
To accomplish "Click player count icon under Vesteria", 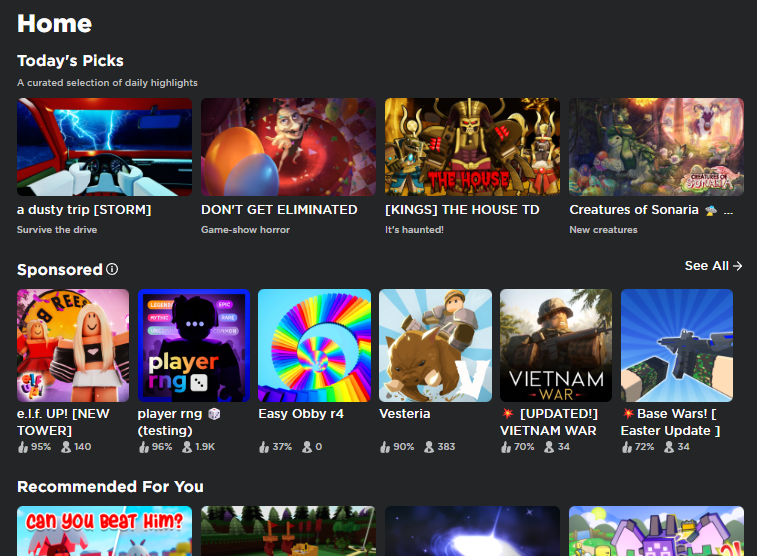I will point(429,447).
